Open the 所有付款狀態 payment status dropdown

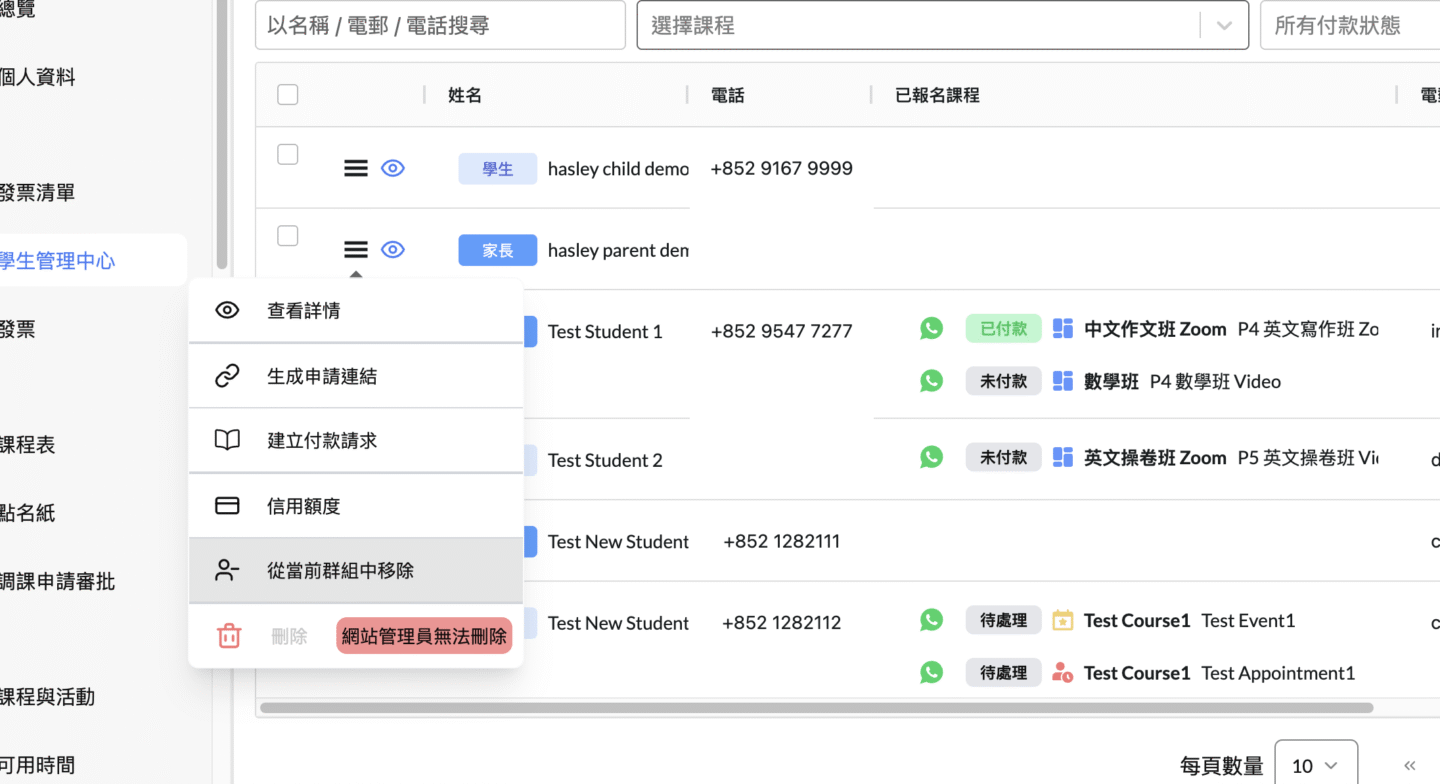(1350, 26)
